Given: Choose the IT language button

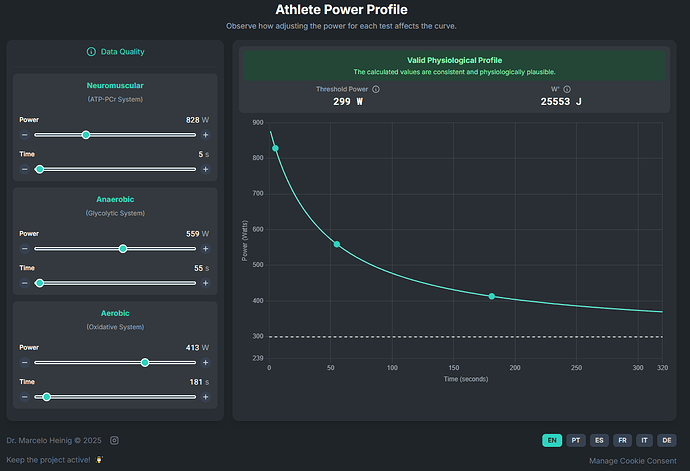Looking at the screenshot, I should point(645,440).
